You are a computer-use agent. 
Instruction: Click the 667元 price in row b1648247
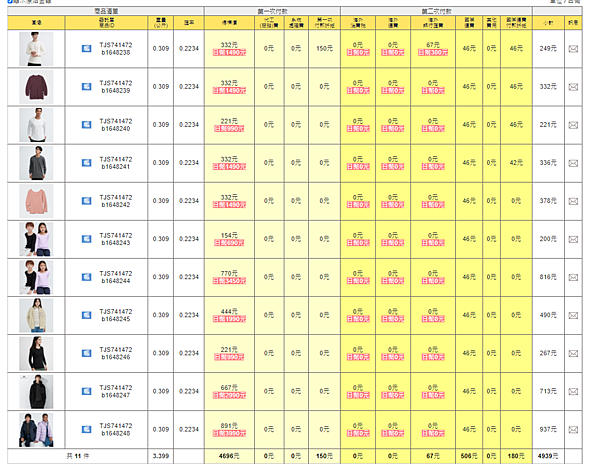tap(229, 387)
